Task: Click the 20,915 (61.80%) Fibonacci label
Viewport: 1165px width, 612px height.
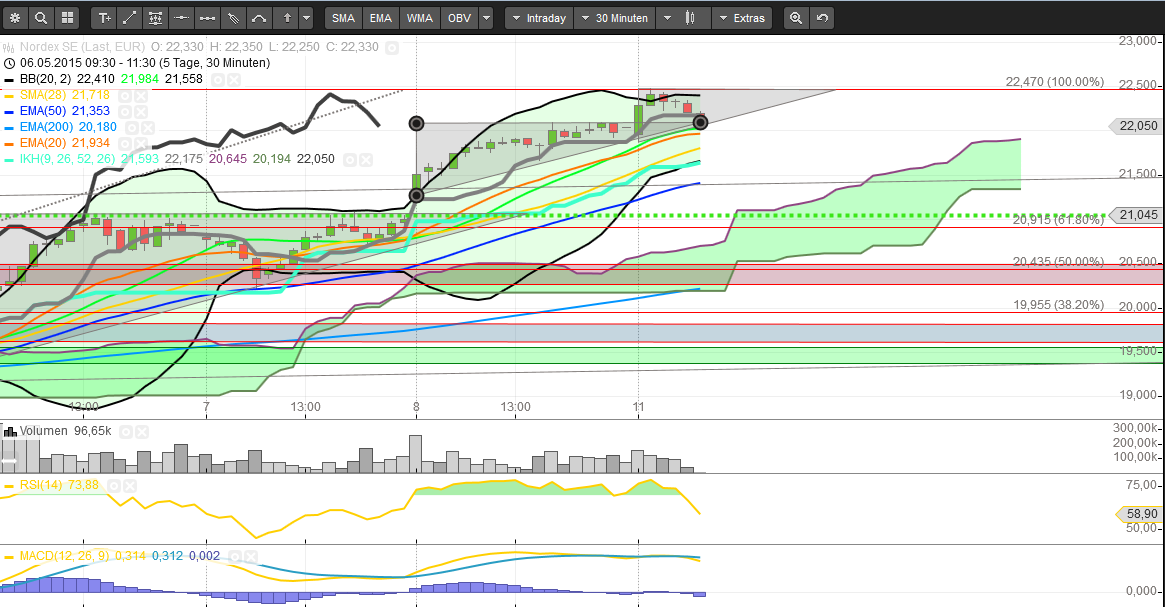Action: coord(1058,221)
